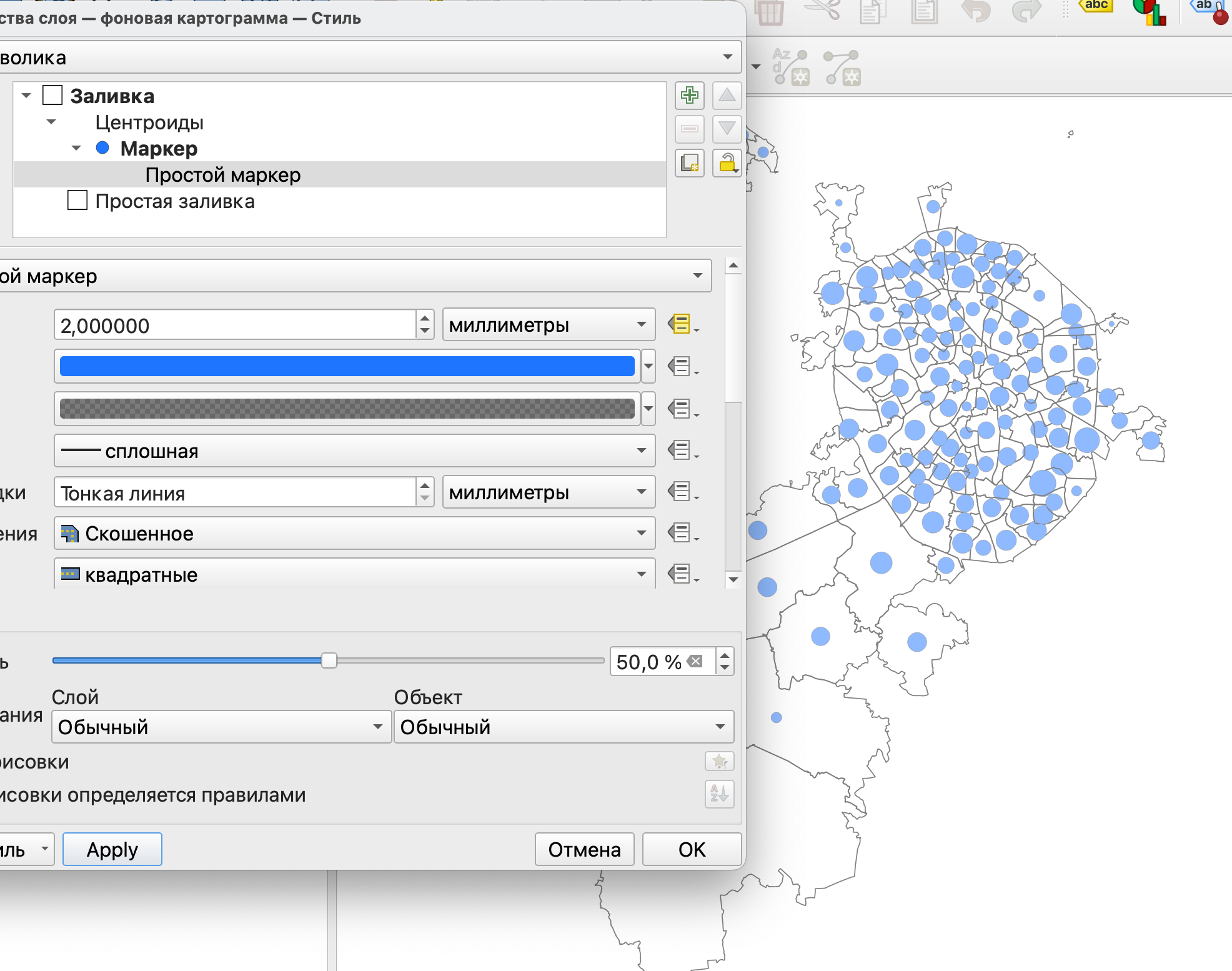Click the blue fill color swatch
The height and width of the screenshot is (971, 1232).
(x=347, y=366)
